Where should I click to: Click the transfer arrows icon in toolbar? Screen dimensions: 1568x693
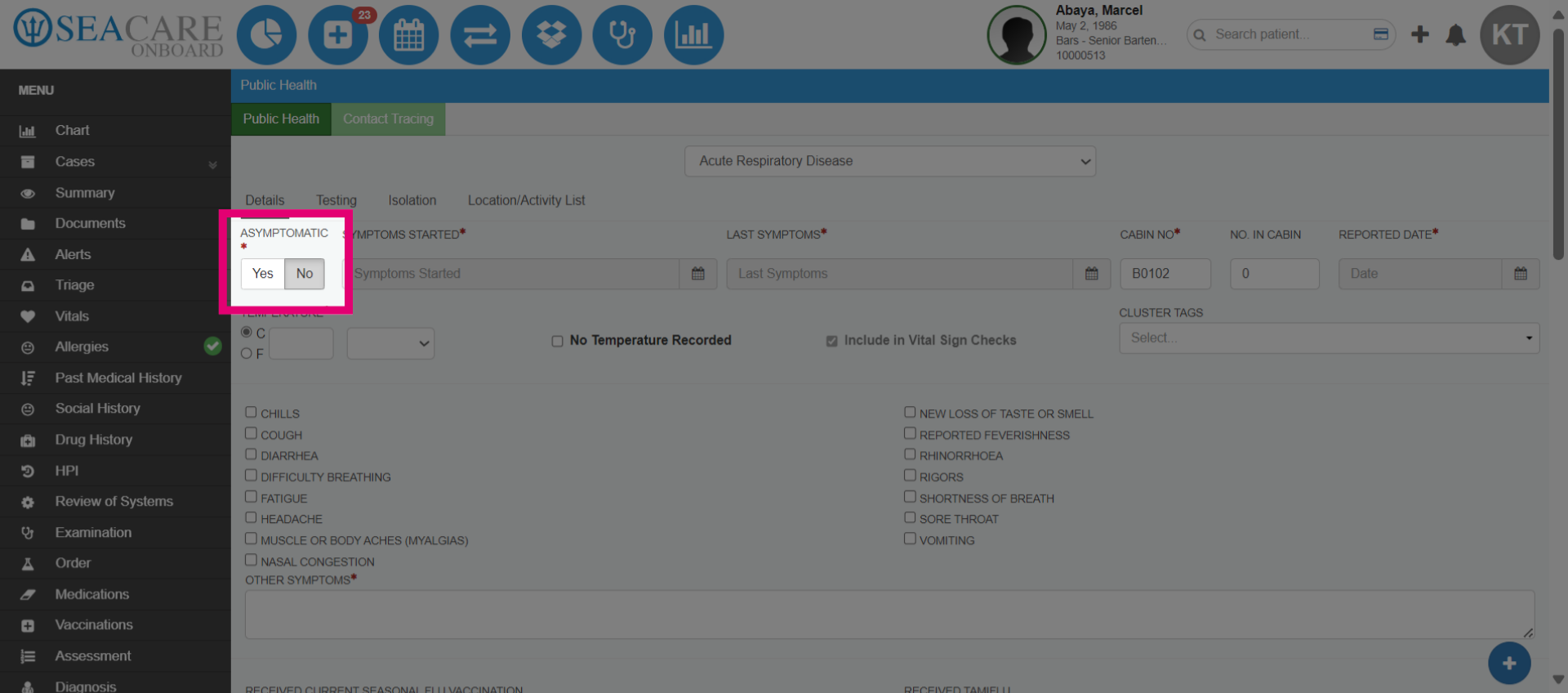point(480,35)
